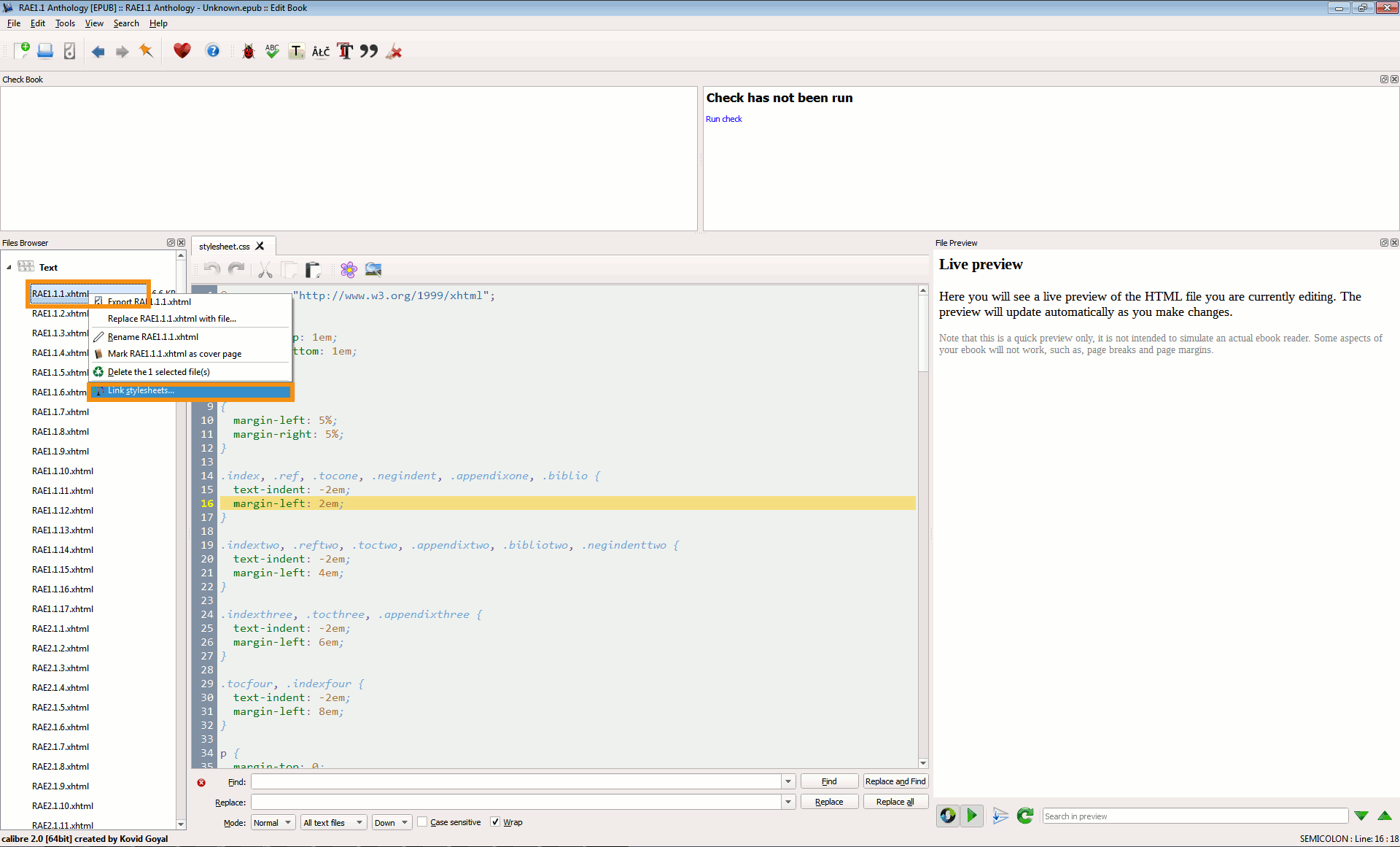Click the green reload preview icon
Screen dimensions: 1400x847
(1024, 816)
